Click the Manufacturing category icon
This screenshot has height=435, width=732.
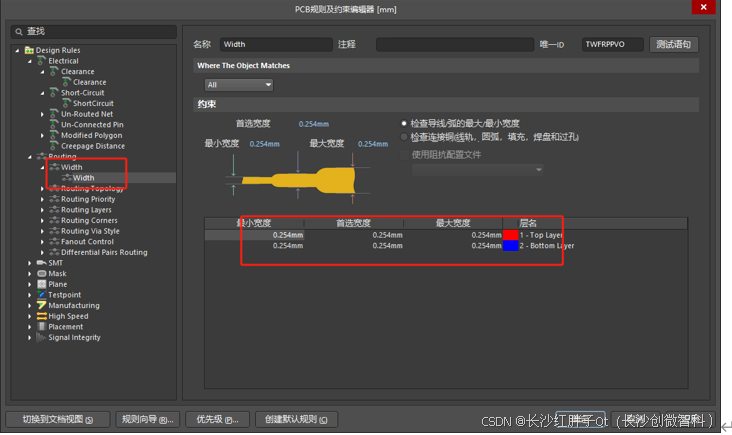coord(42,305)
